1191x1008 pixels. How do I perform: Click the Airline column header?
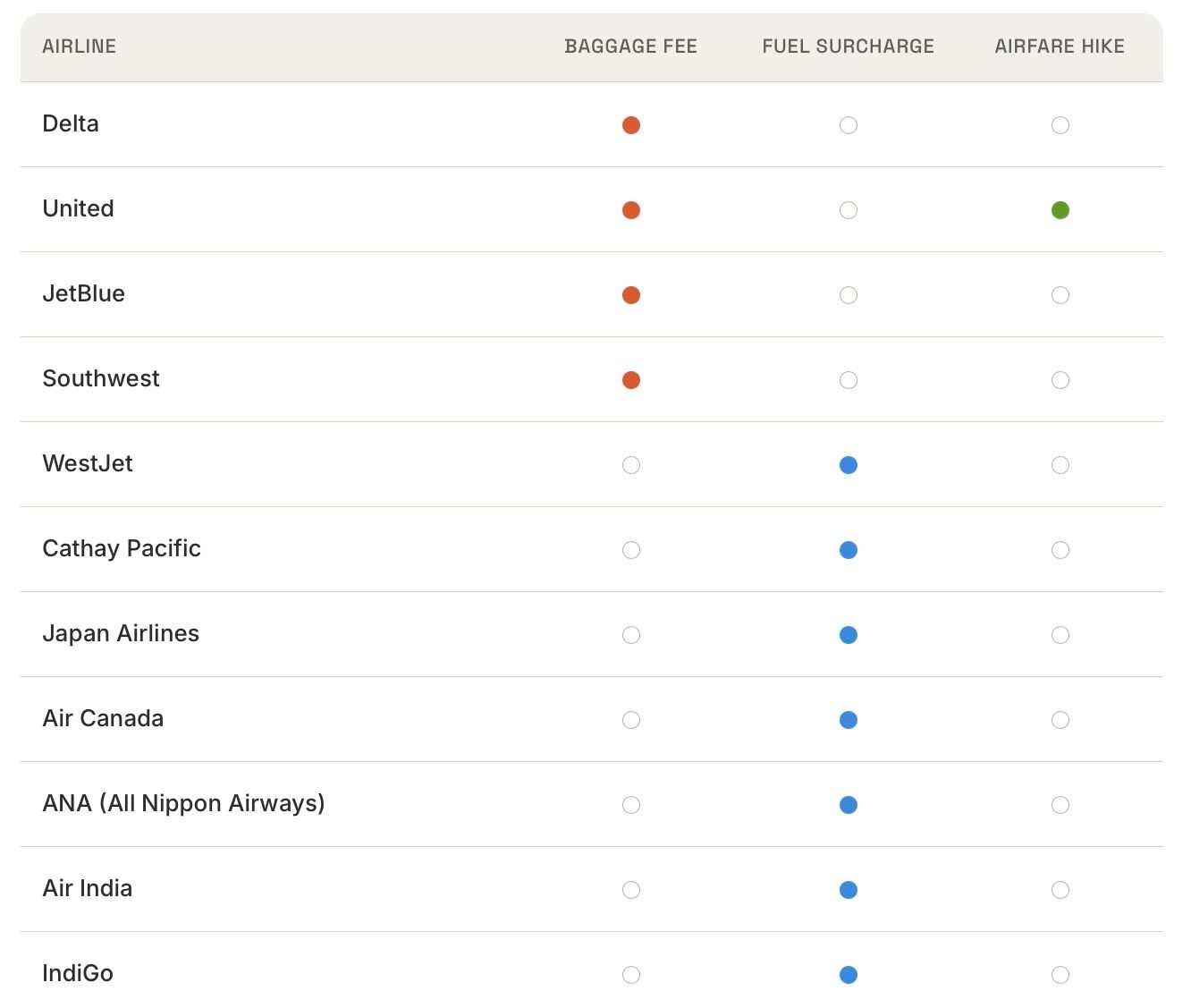point(80,47)
